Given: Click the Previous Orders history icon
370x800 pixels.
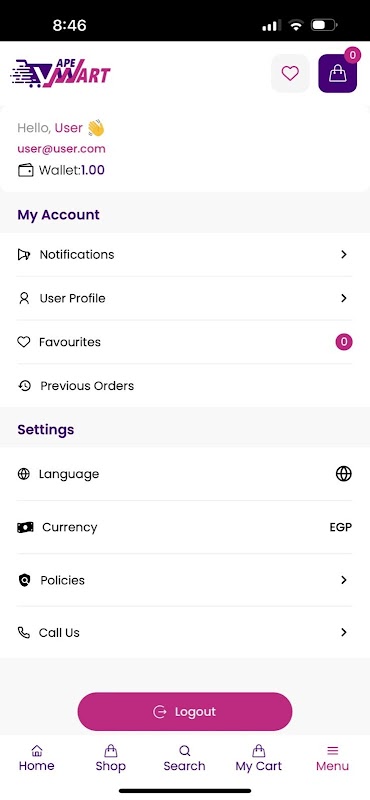Looking at the screenshot, I should pos(24,386).
